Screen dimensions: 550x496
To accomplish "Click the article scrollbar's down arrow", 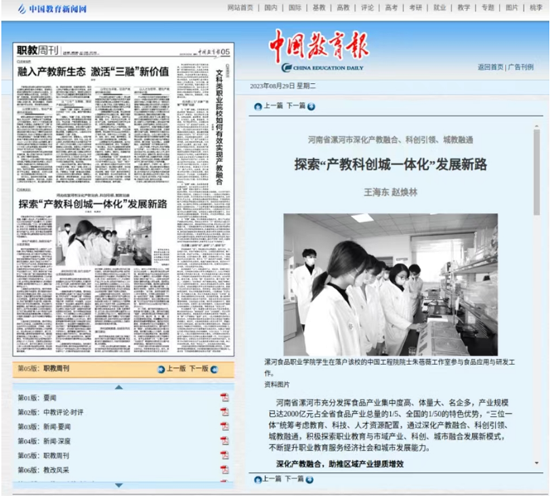I will click(x=537, y=463).
